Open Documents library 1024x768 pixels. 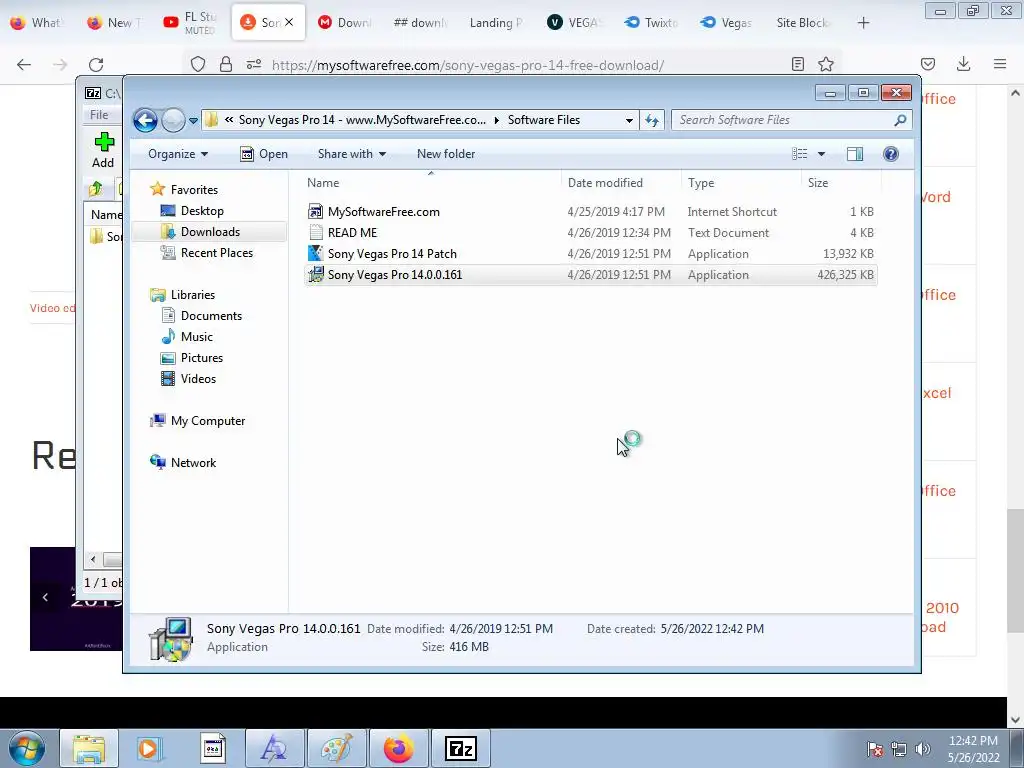[211, 316]
